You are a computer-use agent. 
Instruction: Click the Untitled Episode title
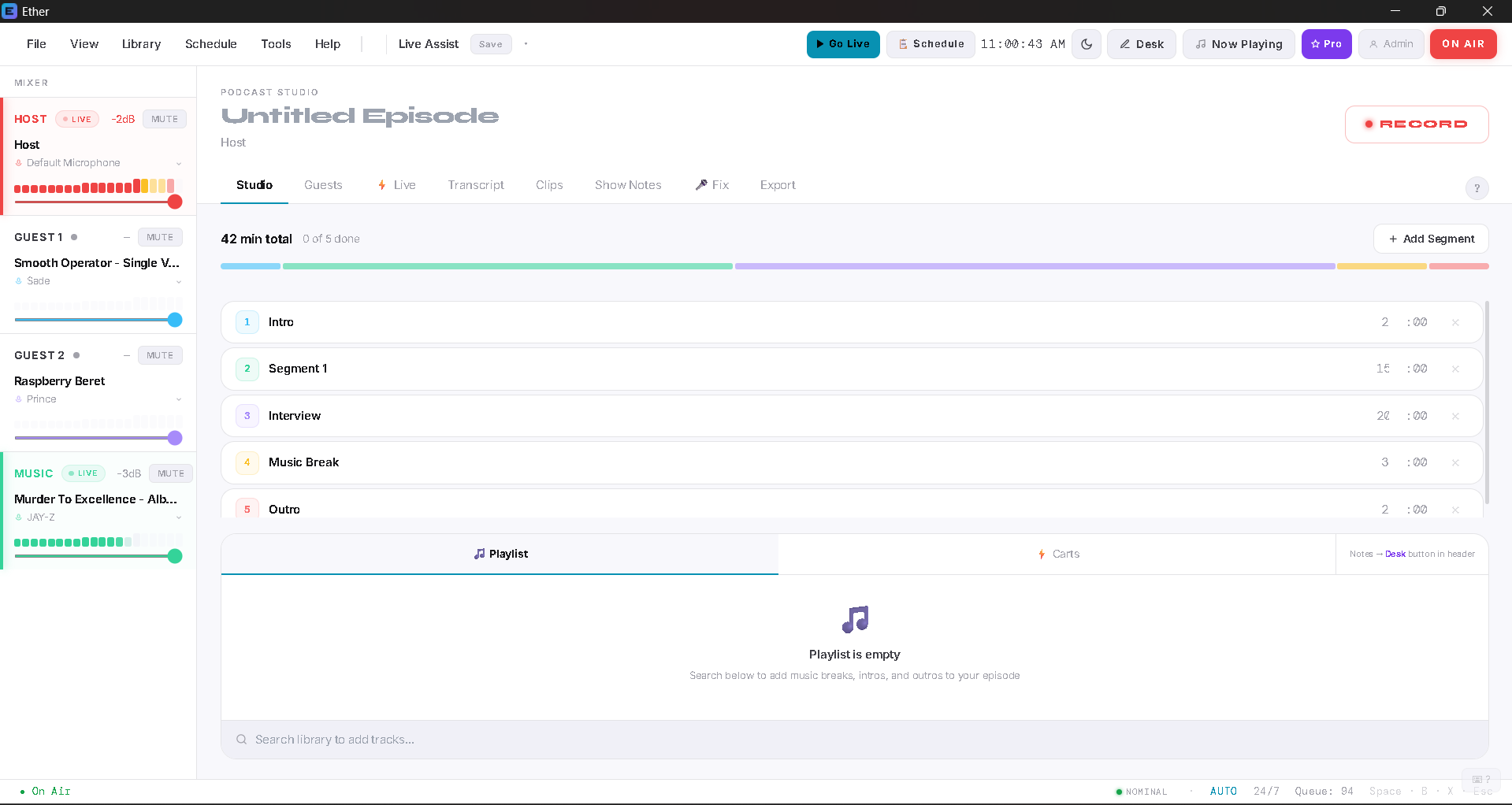[x=360, y=117]
